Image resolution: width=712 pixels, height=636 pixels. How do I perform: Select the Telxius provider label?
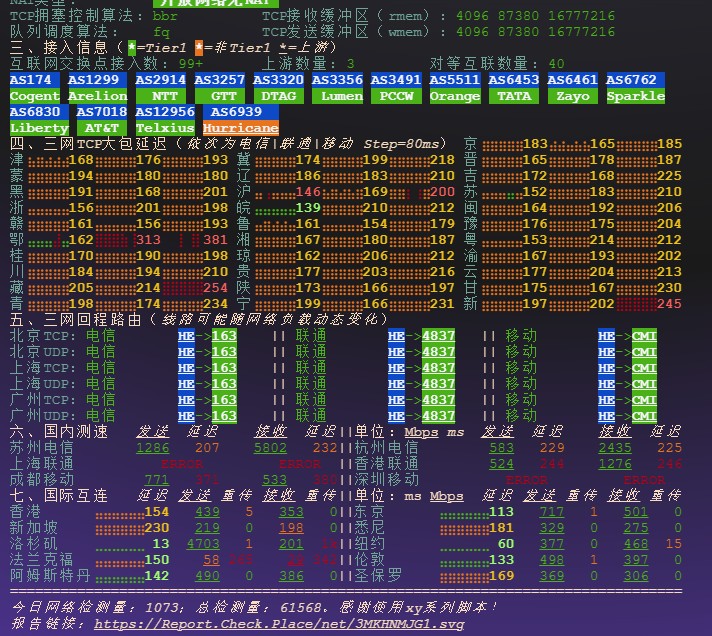(165, 128)
